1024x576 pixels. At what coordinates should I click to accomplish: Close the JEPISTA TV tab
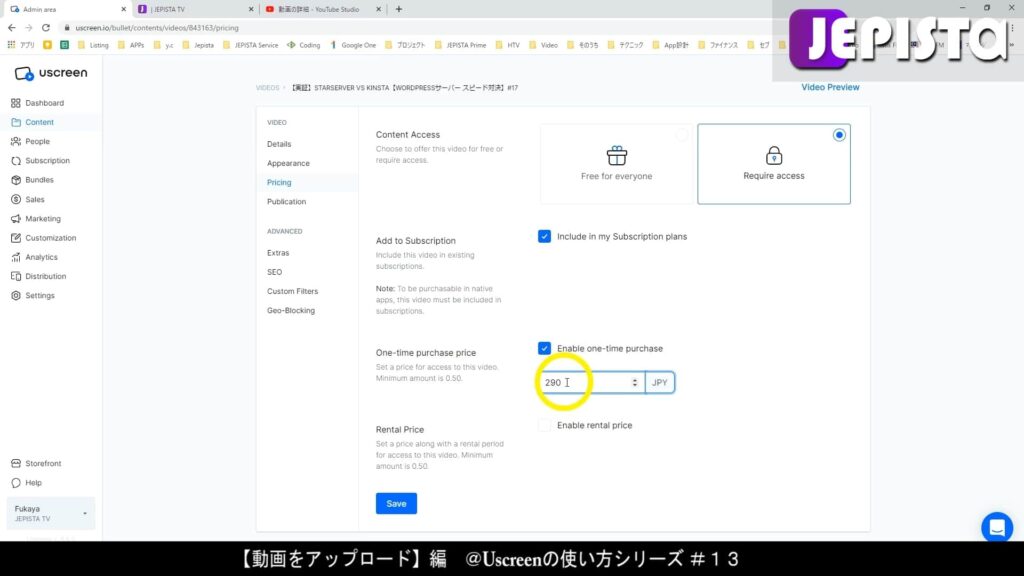(x=251, y=9)
